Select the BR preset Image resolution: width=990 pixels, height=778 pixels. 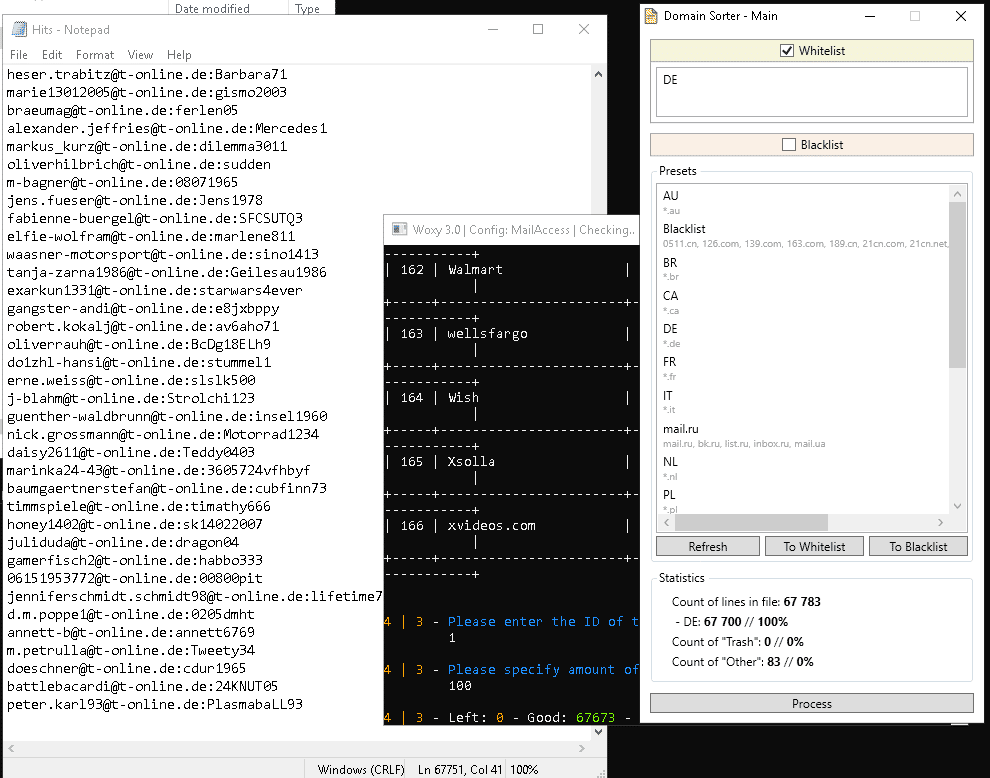pos(802,268)
